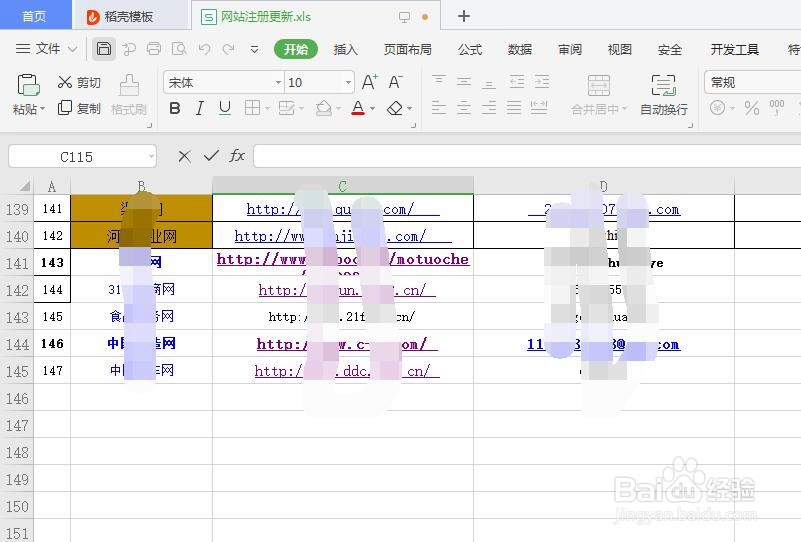The image size is (801, 542).
Task: Click the Format Painter 格式刷
Action: [x=129, y=95]
